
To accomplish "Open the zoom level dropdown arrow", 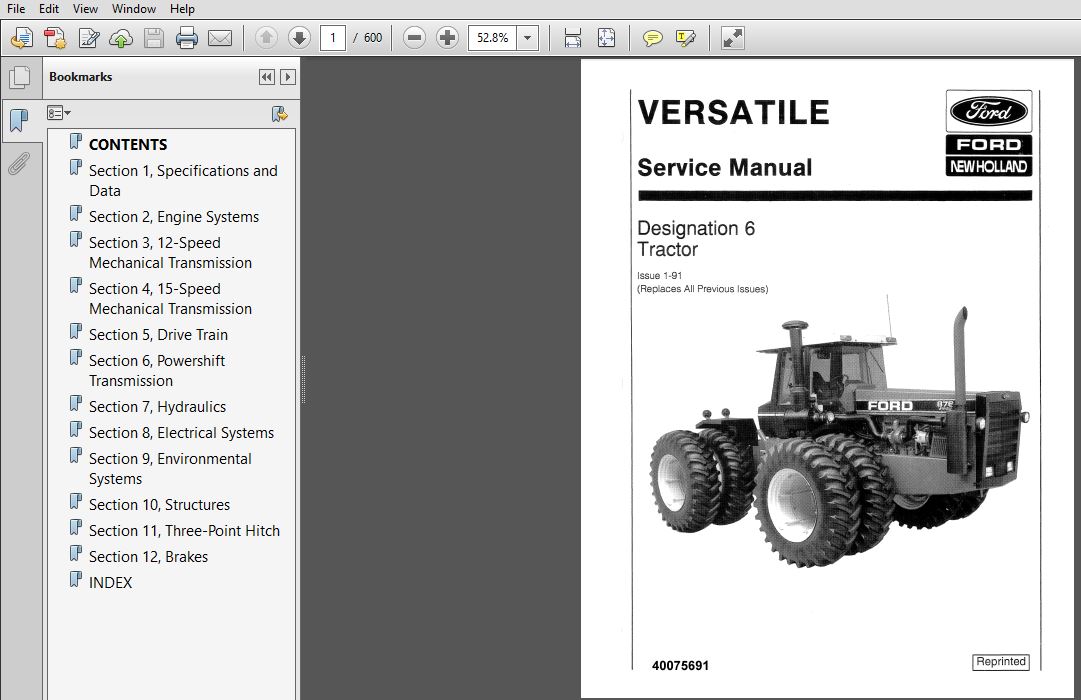I will pyautogui.click(x=527, y=38).
